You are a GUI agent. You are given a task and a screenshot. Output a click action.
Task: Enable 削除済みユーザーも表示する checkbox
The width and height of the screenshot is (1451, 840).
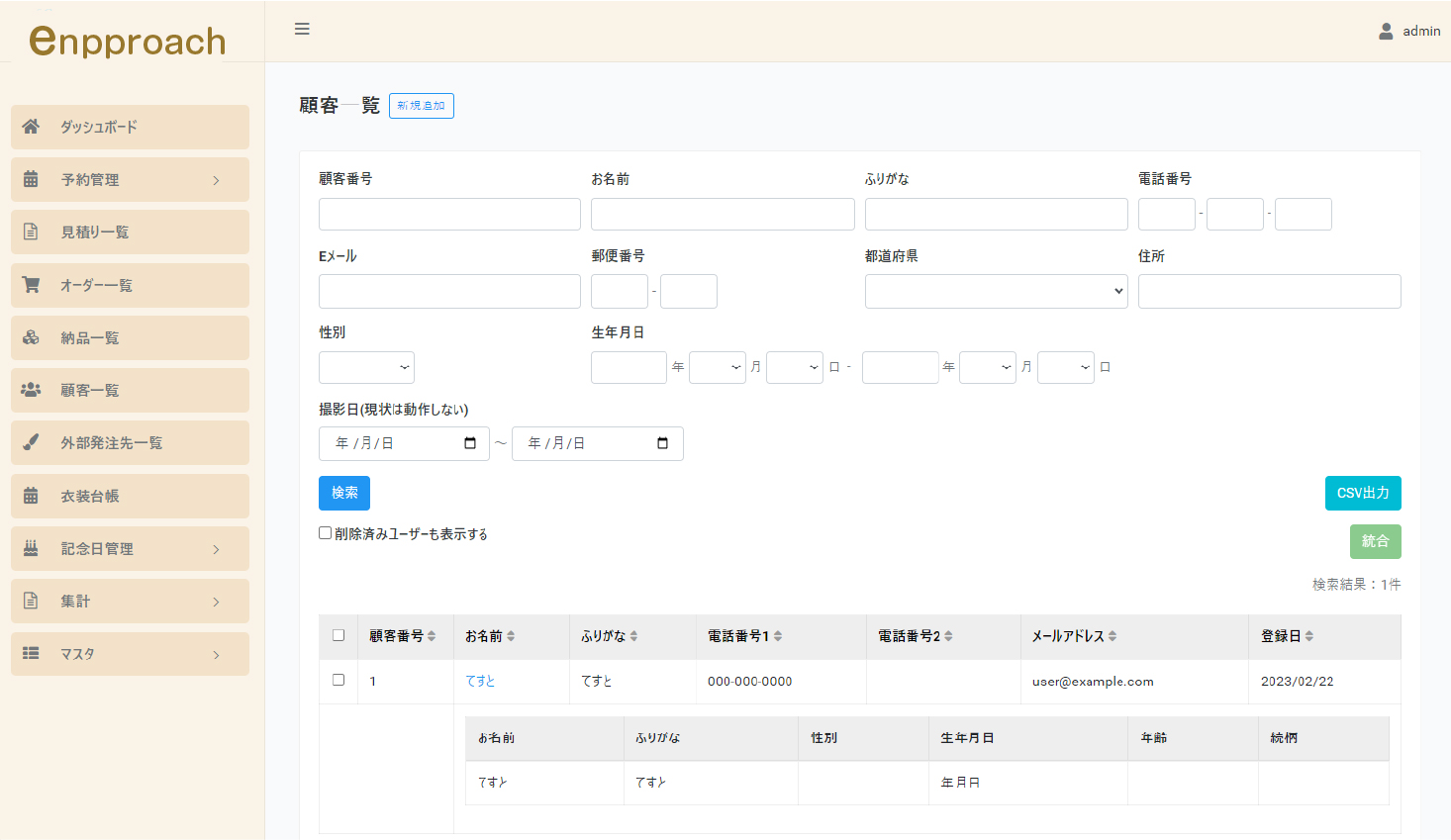pos(325,533)
